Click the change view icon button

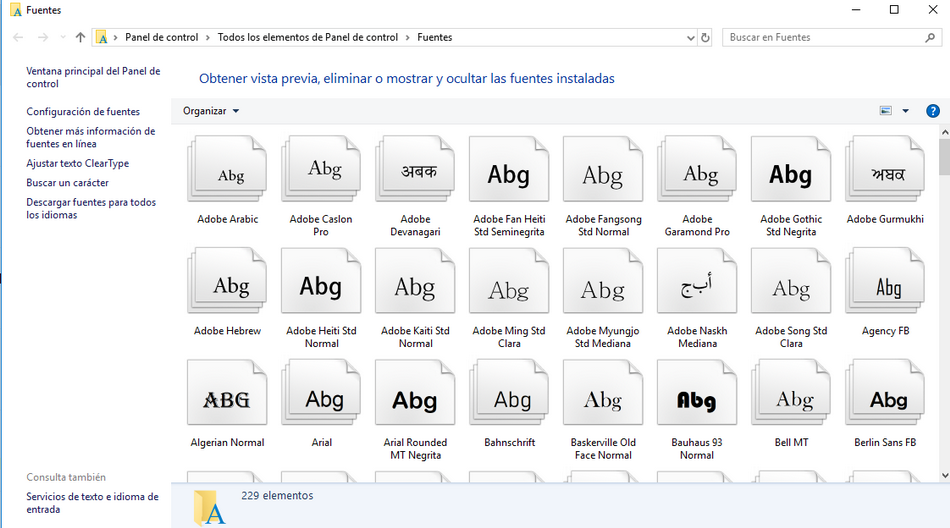pyautogui.click(x=885, y=111)
